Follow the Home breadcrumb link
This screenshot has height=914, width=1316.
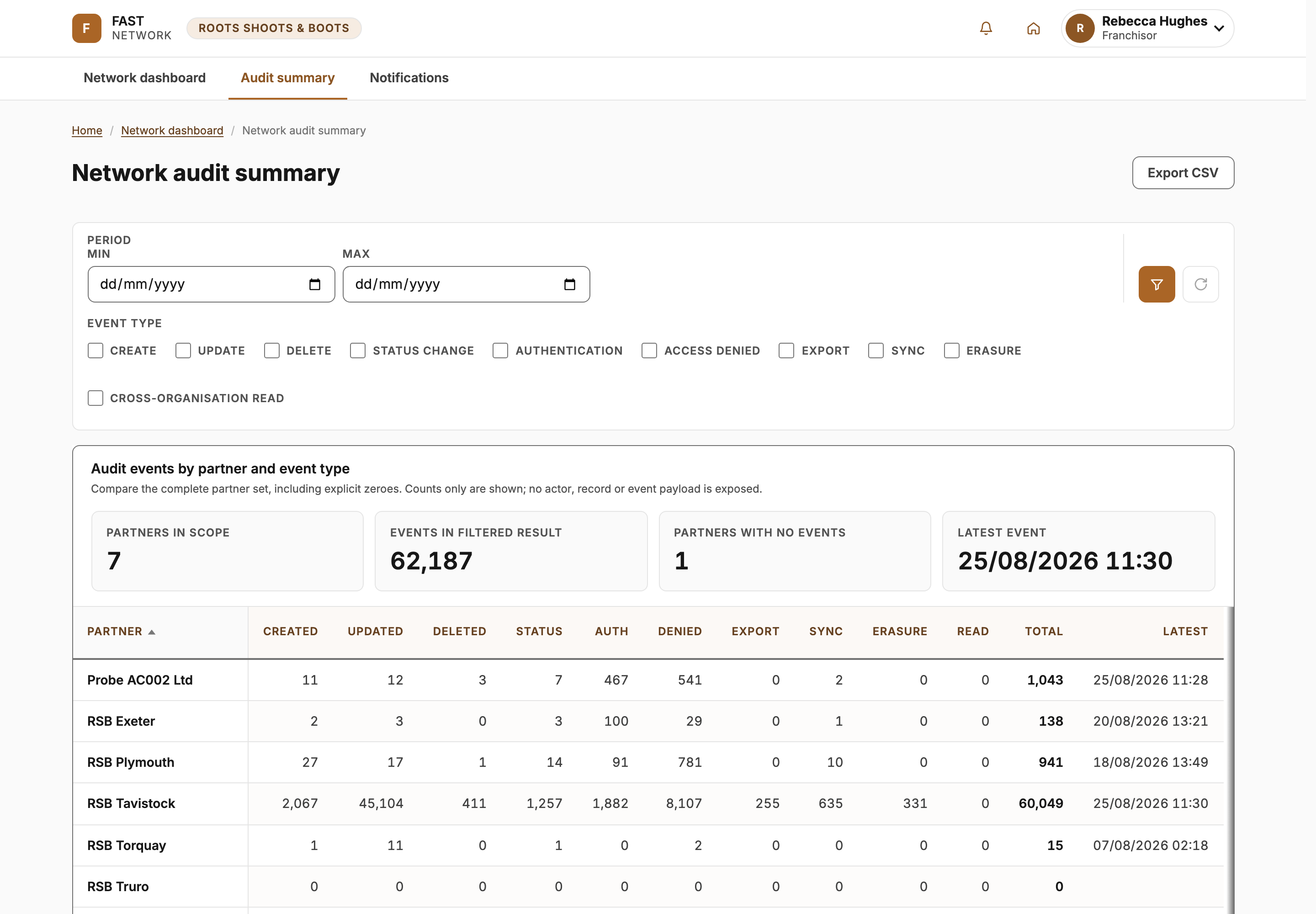click(x=87, y=131)
